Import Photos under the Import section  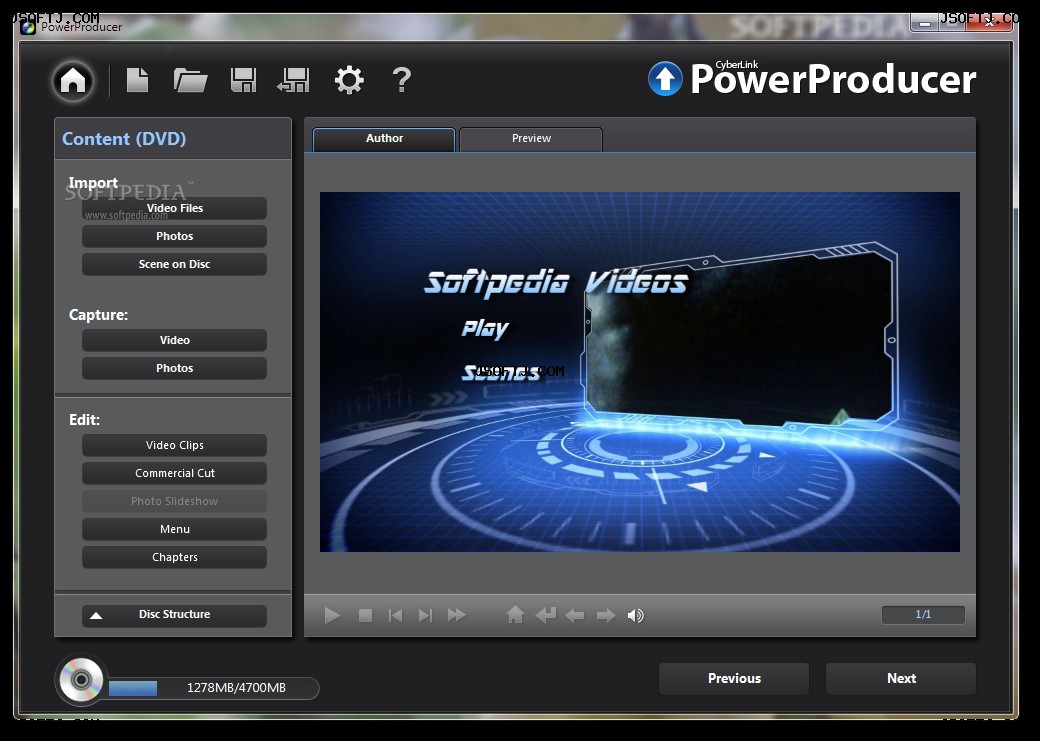[174, 236]
